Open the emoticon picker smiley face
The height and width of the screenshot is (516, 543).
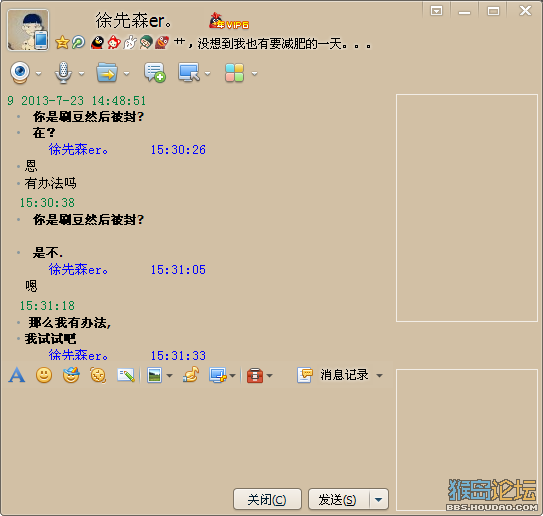(44, 375)
